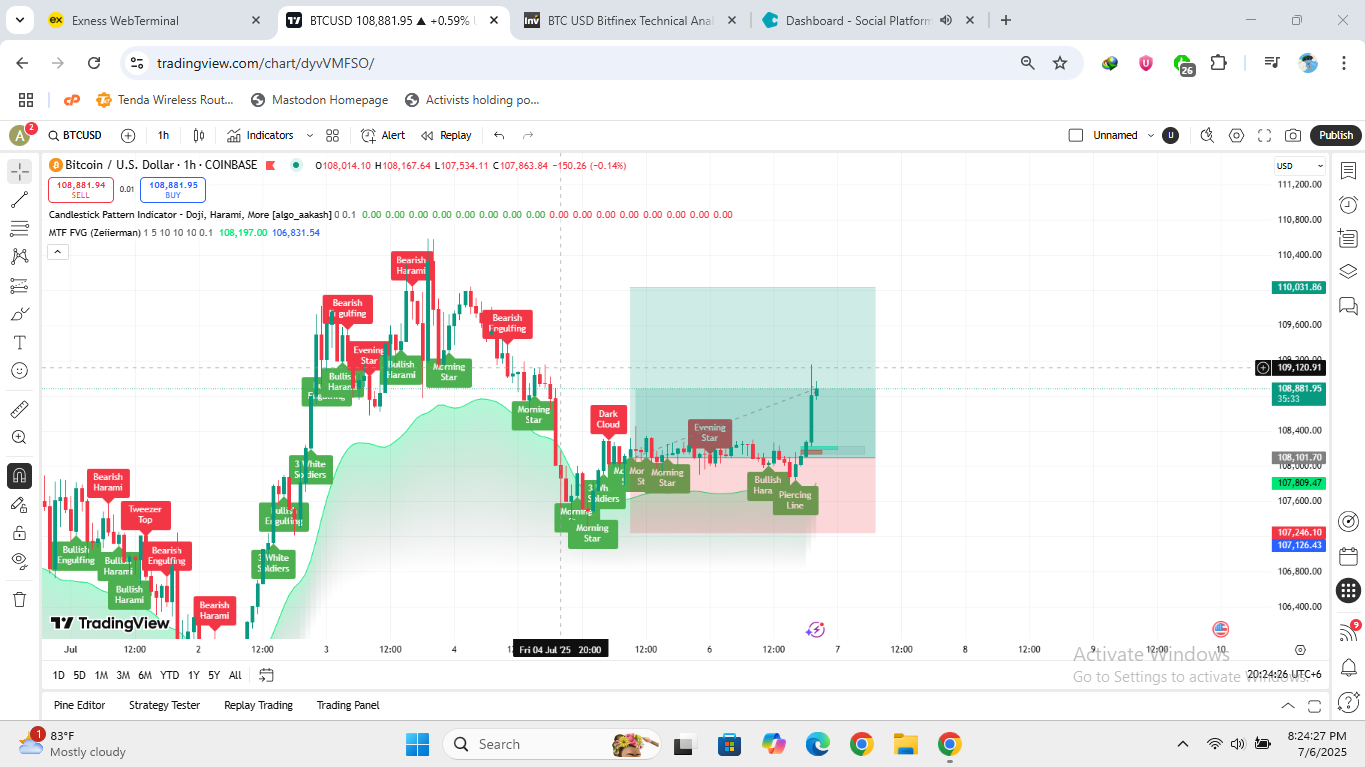Open the USD currency dropdown
Image resolution: width=1365 pixels, height=767 pixels.
tap(1300, 166)
